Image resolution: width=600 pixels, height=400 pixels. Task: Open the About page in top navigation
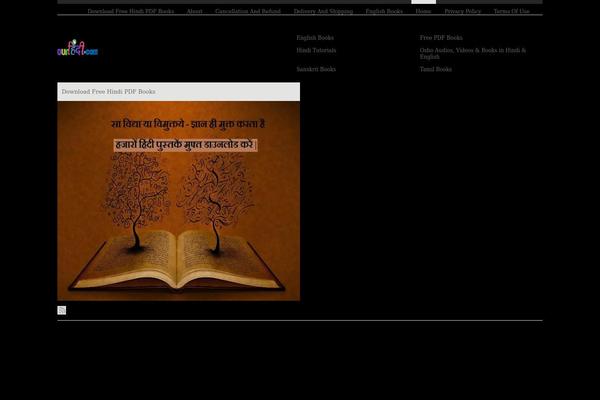pyautogui.click(x=194, y=11)
